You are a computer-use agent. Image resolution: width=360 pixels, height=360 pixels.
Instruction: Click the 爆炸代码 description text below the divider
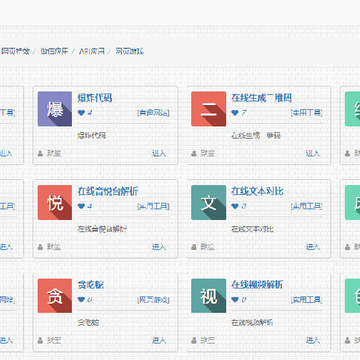92,135
